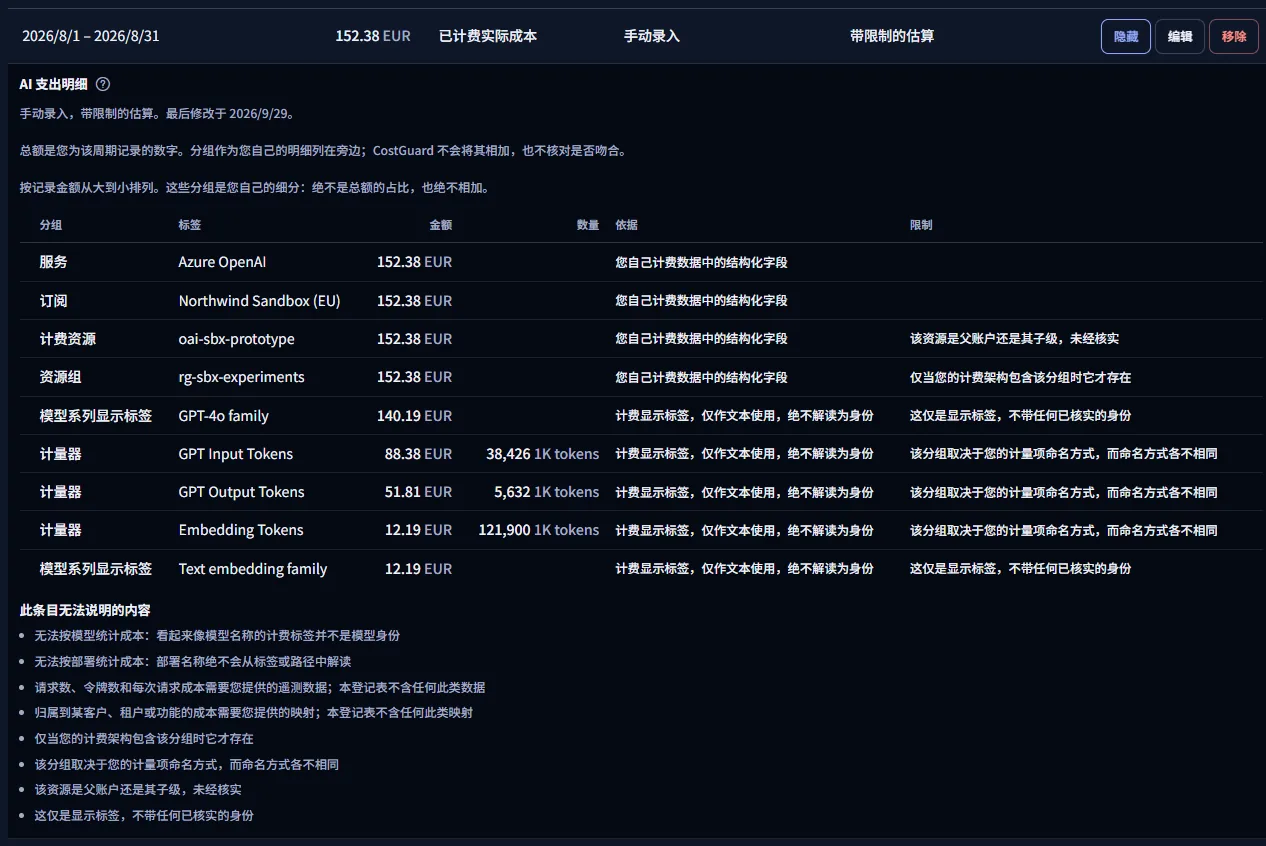1266x846 pixels.
Task: Click the header total 152.38 EUR
Action: tap(373, 36)
